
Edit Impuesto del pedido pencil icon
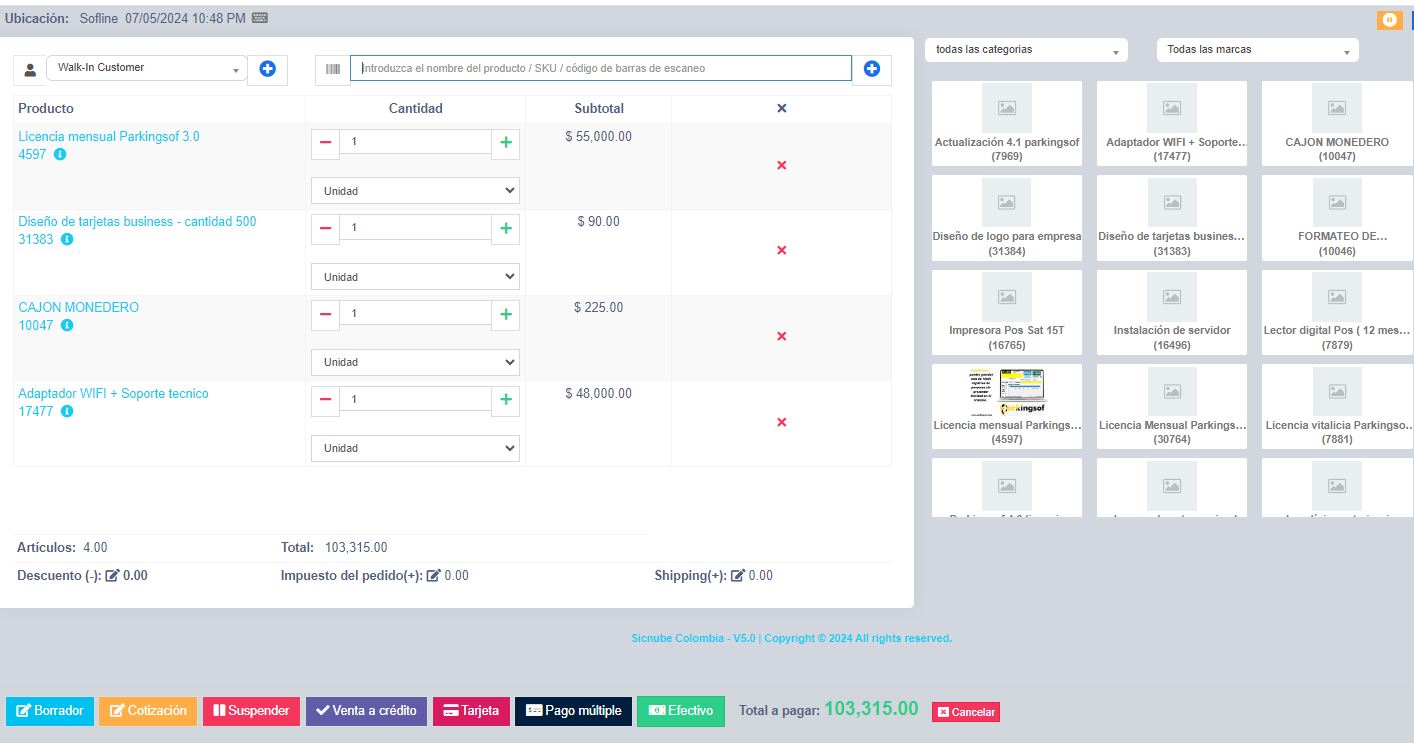click(434, 576)
